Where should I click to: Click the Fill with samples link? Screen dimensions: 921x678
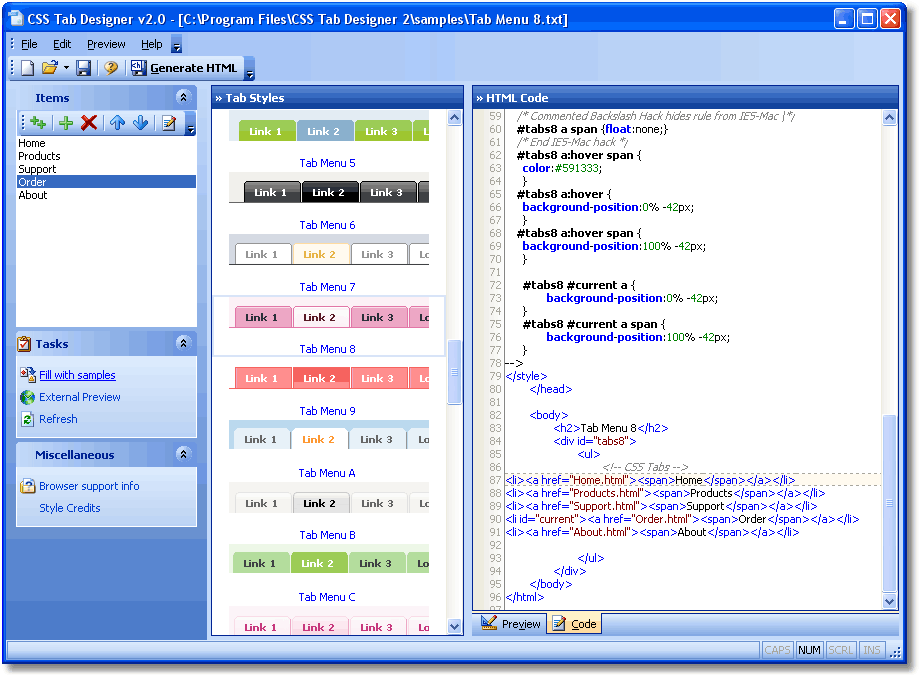(x=77, y=375)
